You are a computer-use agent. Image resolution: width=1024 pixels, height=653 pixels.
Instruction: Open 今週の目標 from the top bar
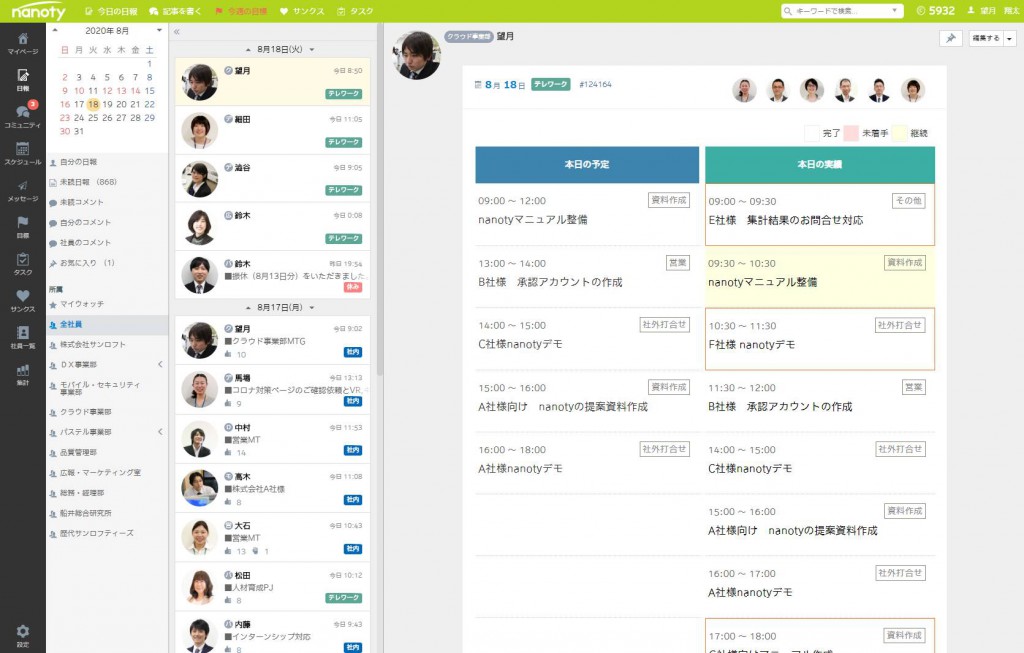(241, 11)
